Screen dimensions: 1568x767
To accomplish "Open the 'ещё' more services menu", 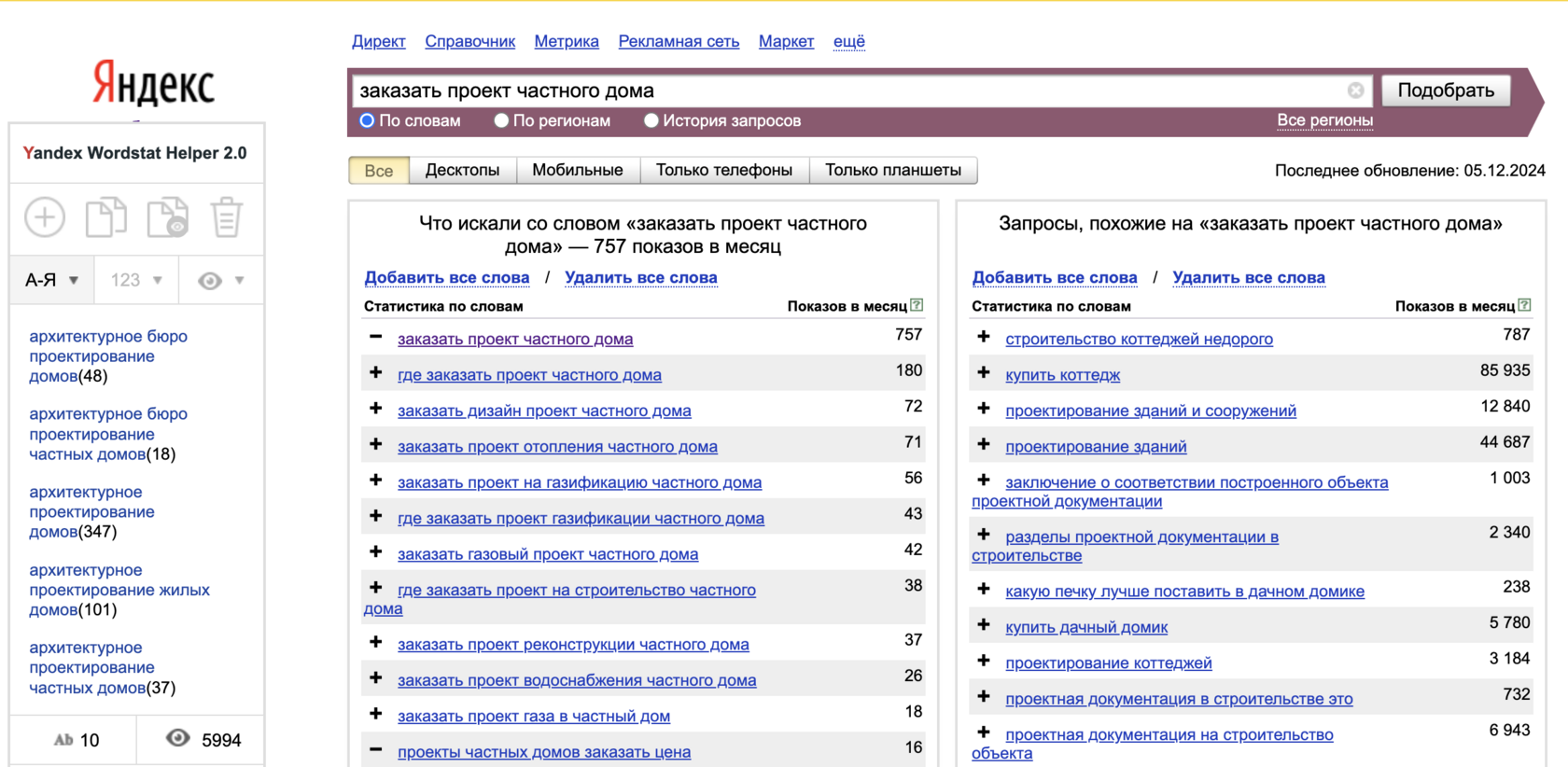I will point(849,41).
